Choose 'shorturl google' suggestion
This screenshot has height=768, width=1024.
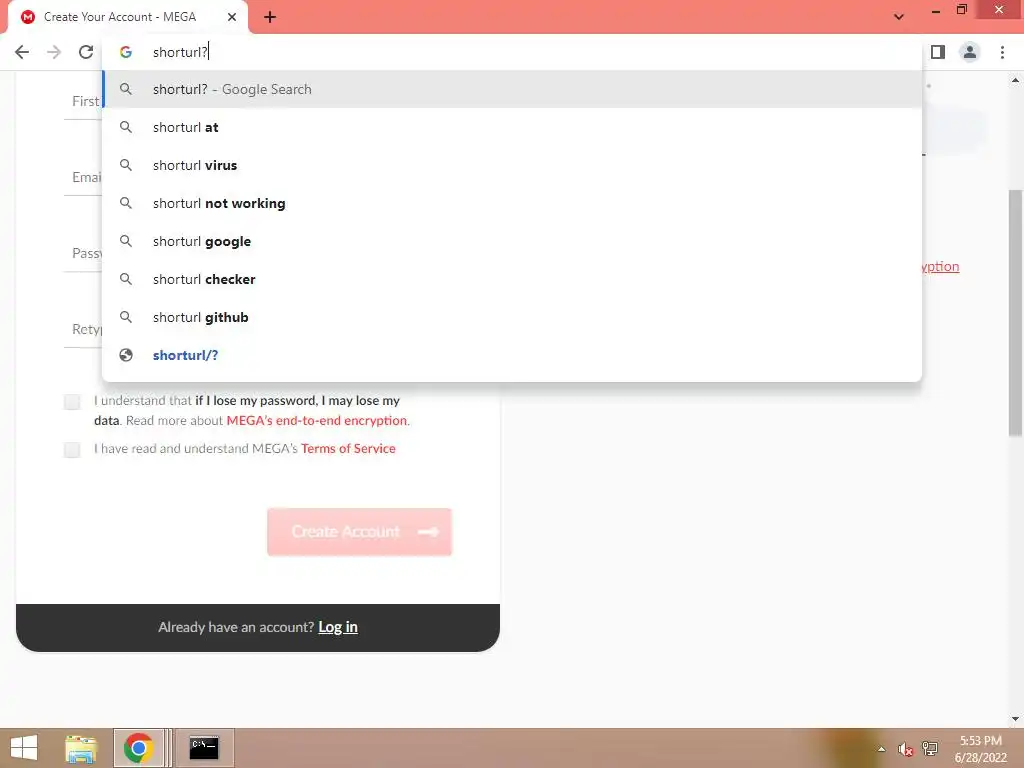coord(512,241)
